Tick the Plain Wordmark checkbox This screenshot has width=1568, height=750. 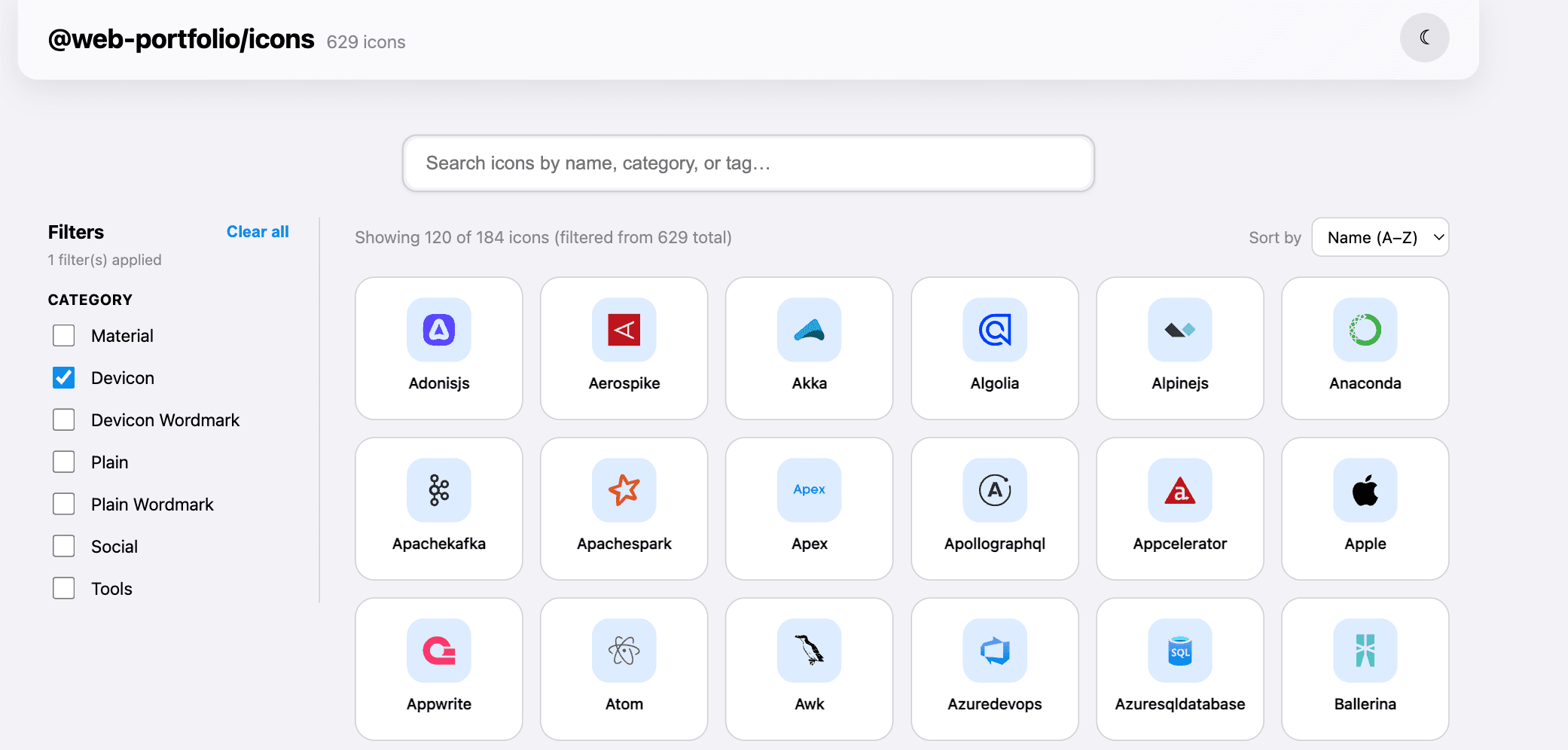pyautogui.click(x=64, y=505)
